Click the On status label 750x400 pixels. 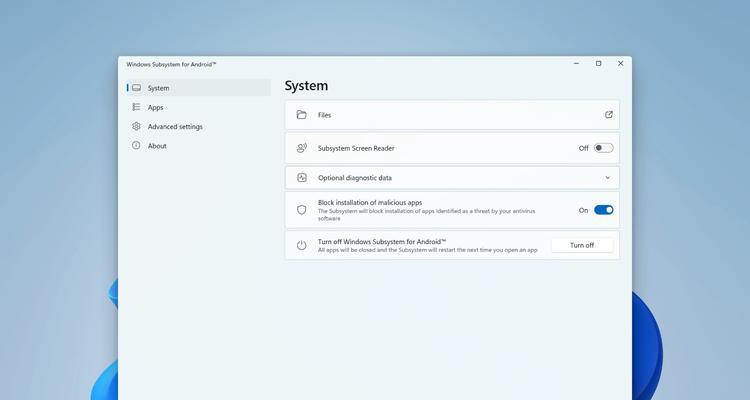[584, 211]
